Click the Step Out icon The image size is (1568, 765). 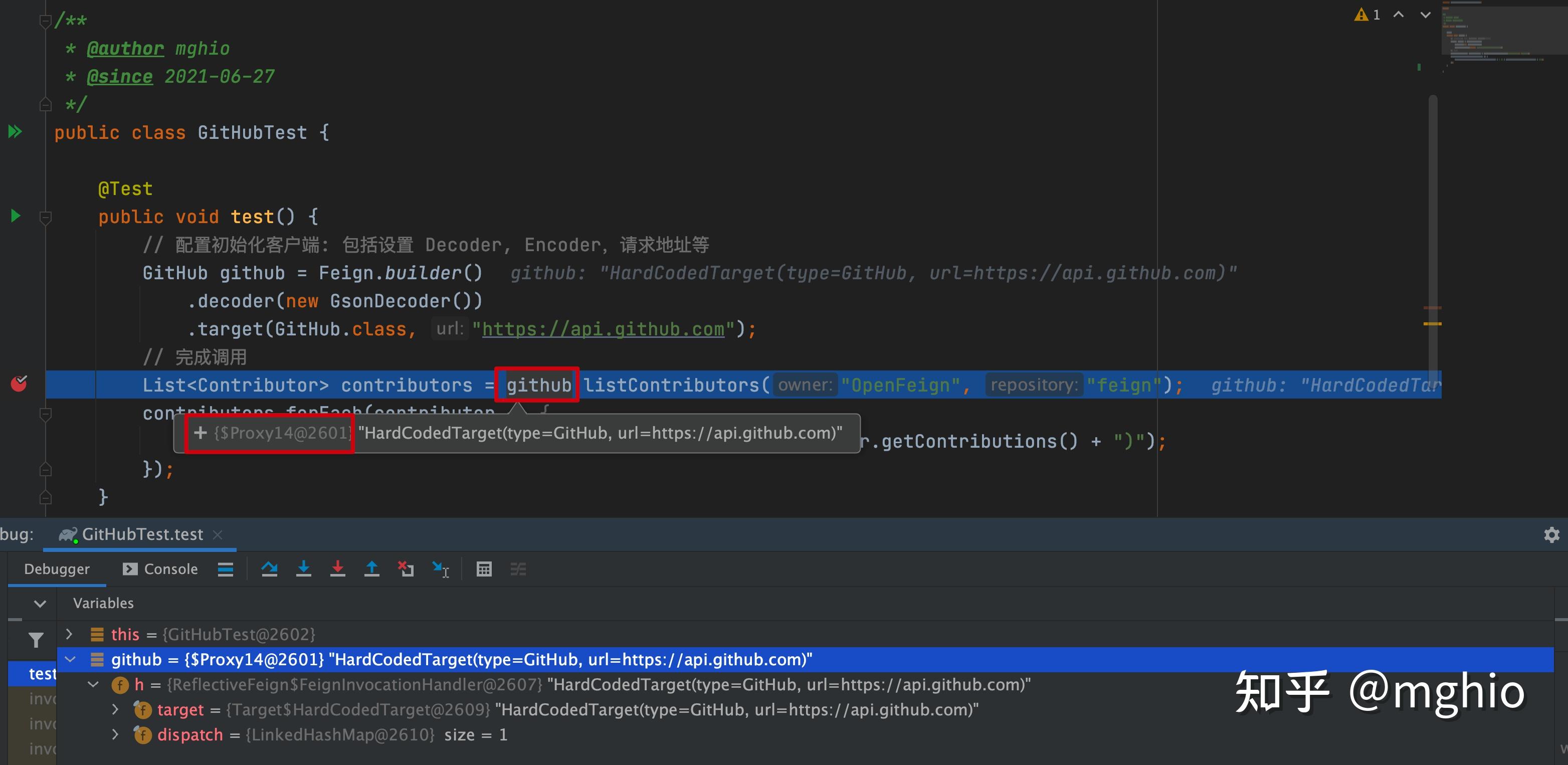[x=371, y=569]
